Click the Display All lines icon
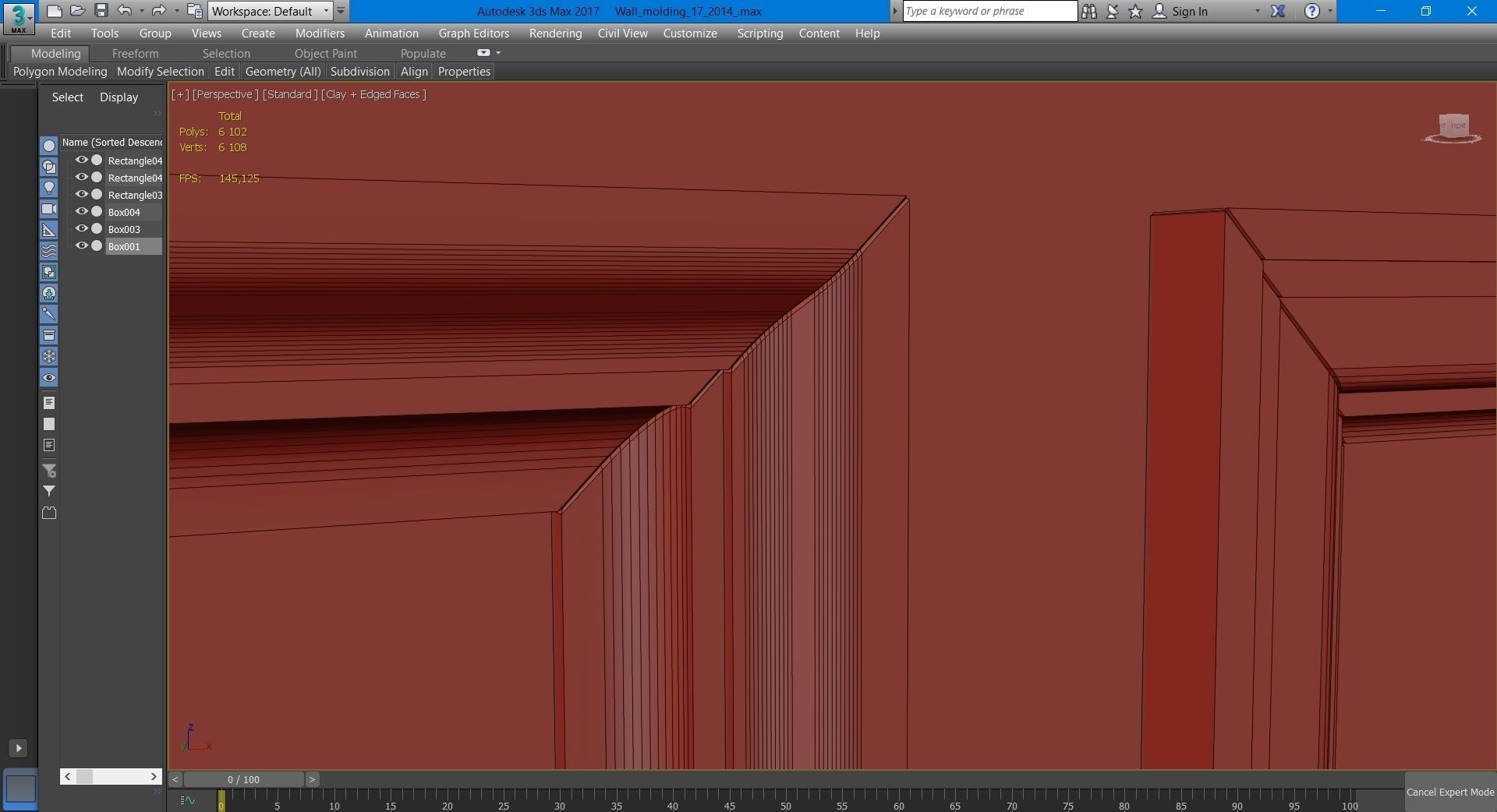Image resolution: width=1497 pixels, height=812 pixels. click(x=49, y=403)
